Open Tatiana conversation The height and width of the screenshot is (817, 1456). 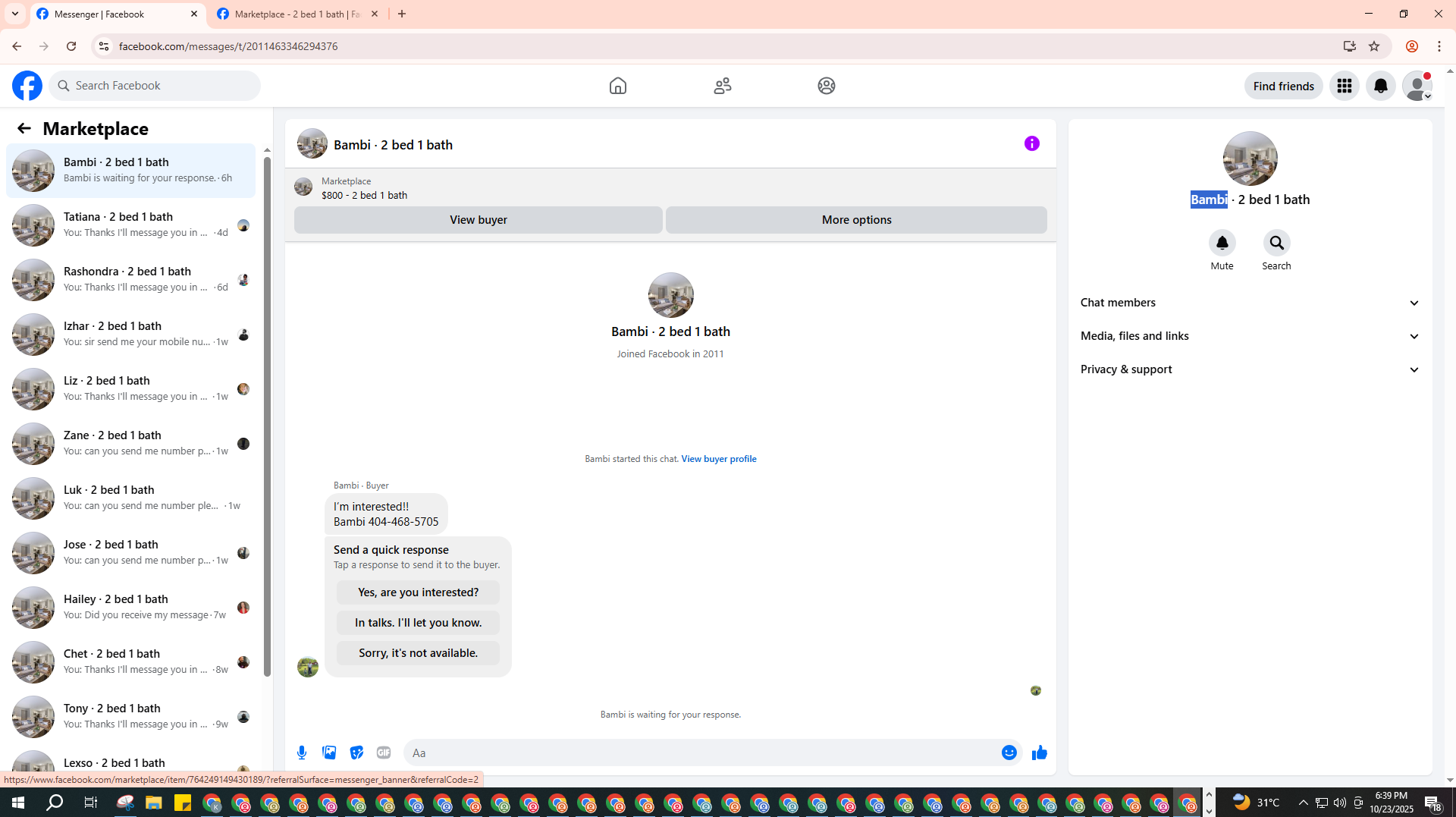pos(131,225)
